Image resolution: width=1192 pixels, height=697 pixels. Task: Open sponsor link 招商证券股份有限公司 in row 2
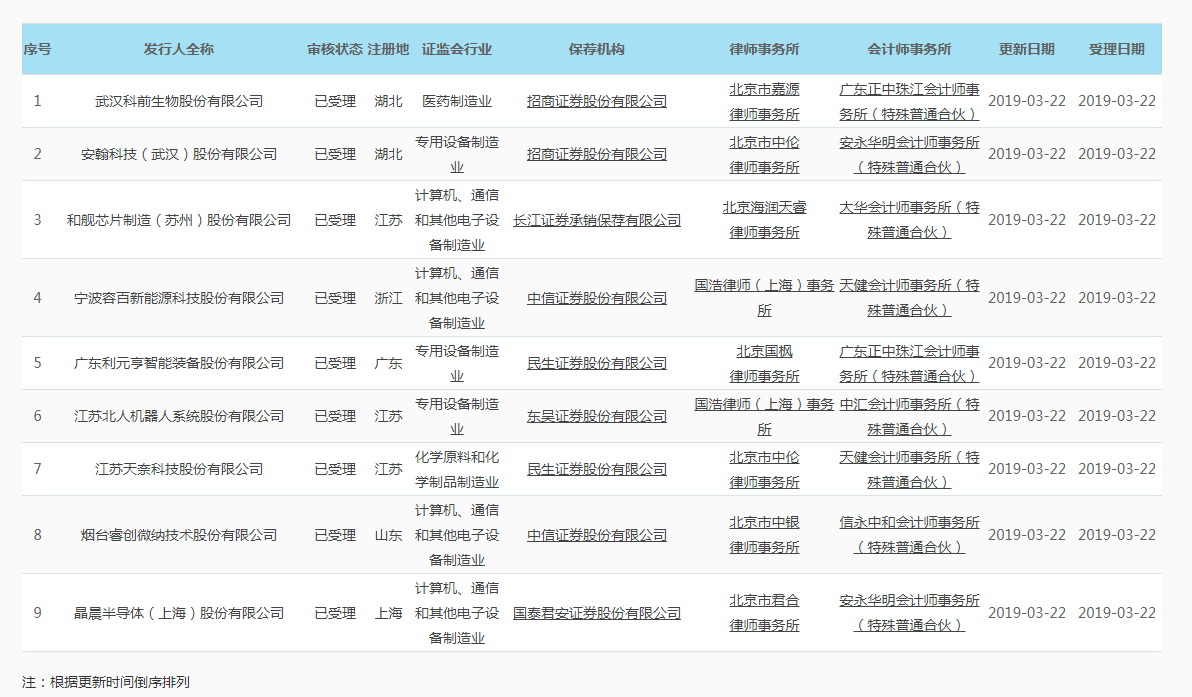[x=597, y=154]
